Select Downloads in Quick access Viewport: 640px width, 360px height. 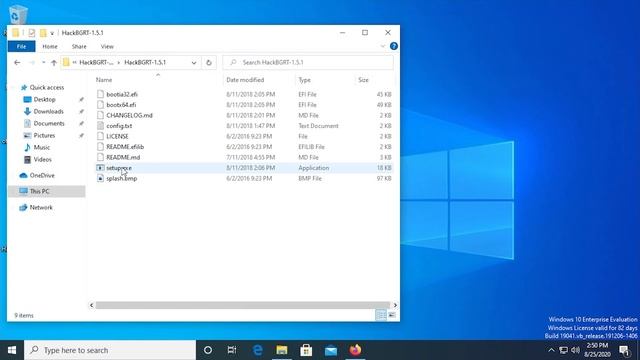48,111
